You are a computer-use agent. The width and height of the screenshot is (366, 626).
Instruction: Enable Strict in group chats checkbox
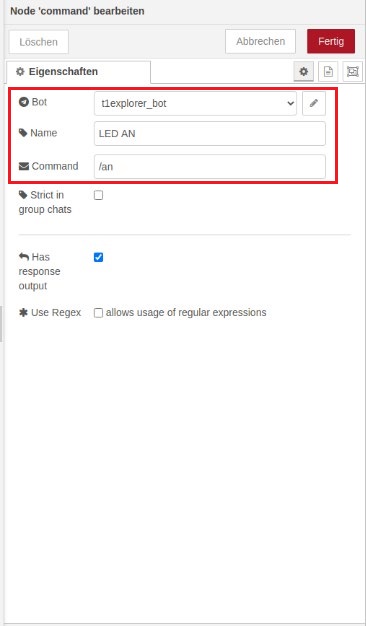click(98, 195)
